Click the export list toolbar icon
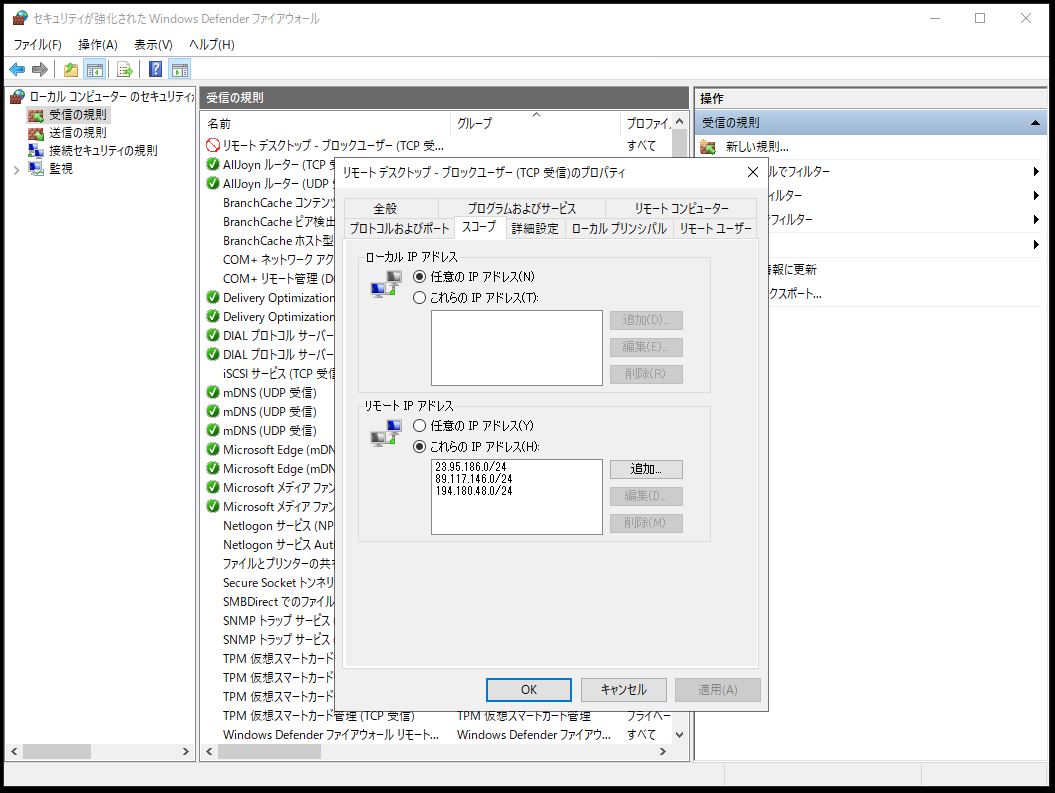The height and width of the screenshot is (793, 1055). click(123, 68)
